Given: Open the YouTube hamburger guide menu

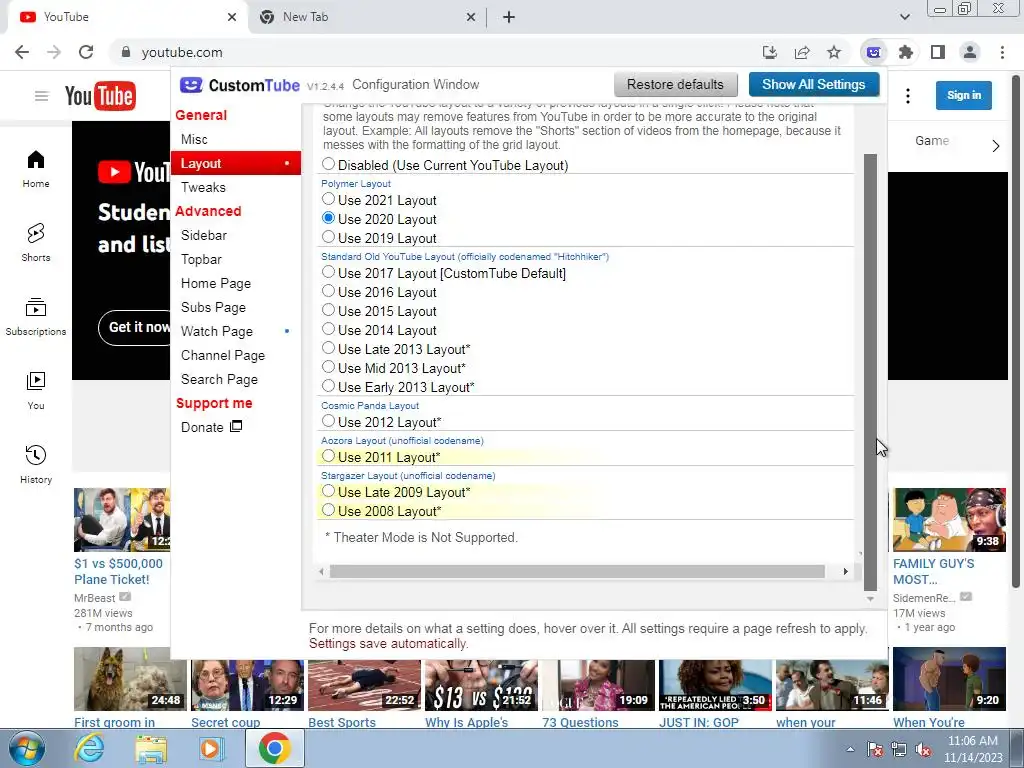Looking at the screenshot, I should pyautogui.click(x=42, y=96).
